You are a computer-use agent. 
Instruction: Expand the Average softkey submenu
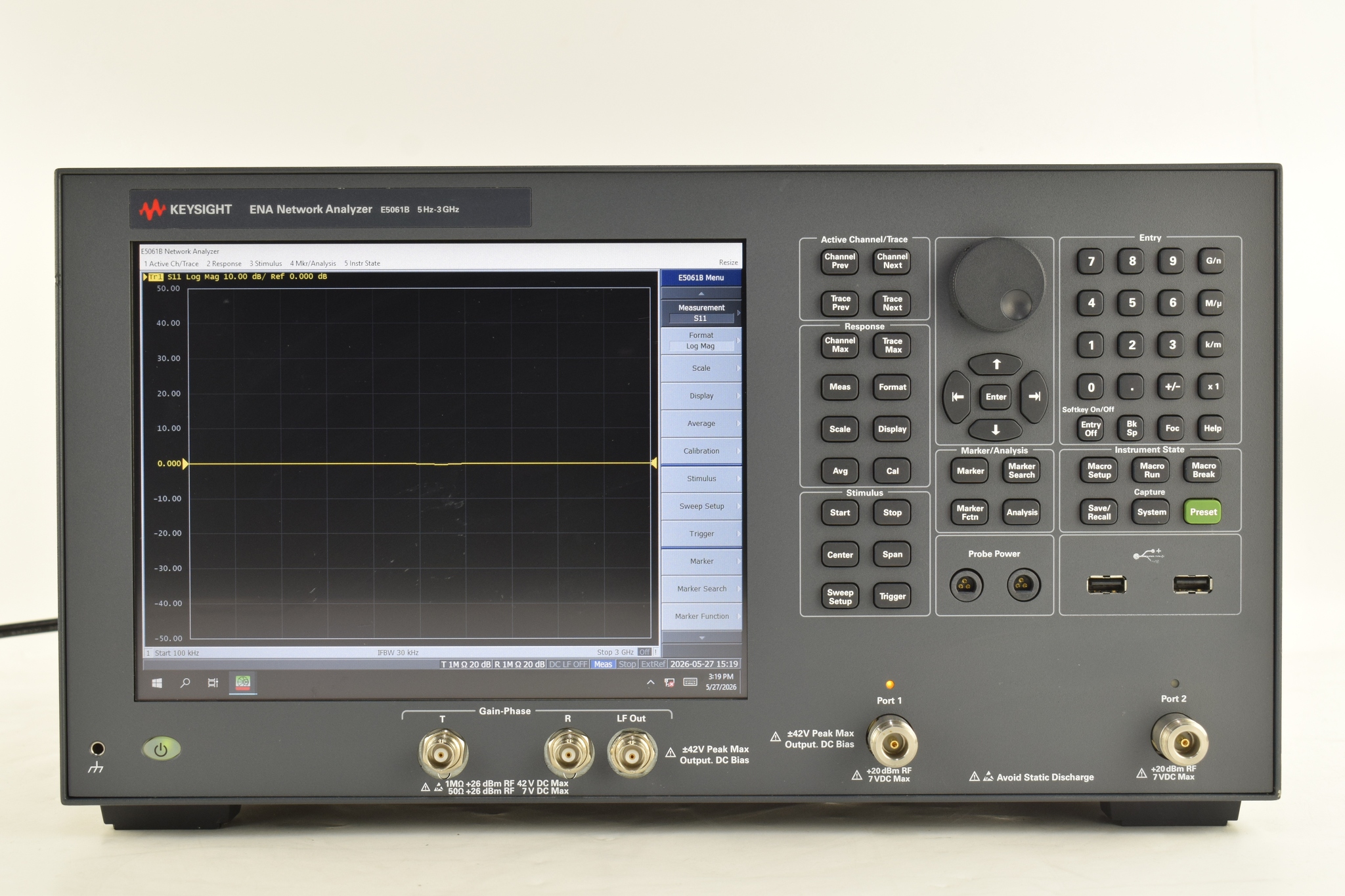tap(701, 423)
